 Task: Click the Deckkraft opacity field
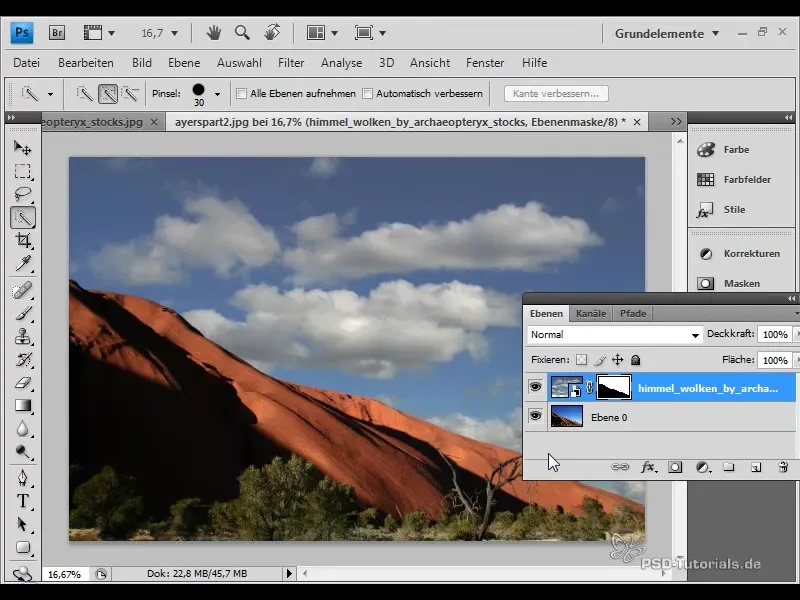tap(775, 335)
